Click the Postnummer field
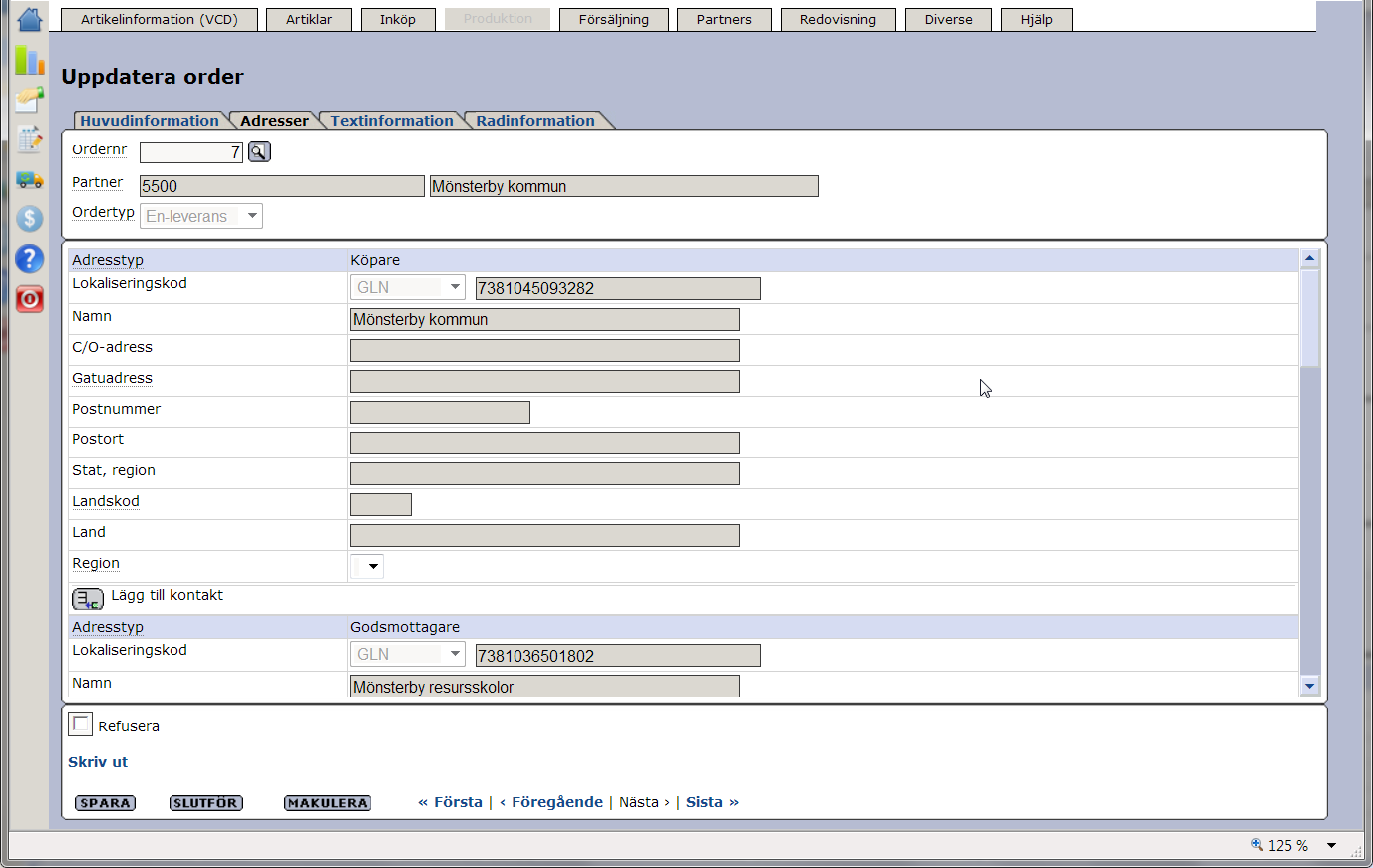 (x=440, y=412)
